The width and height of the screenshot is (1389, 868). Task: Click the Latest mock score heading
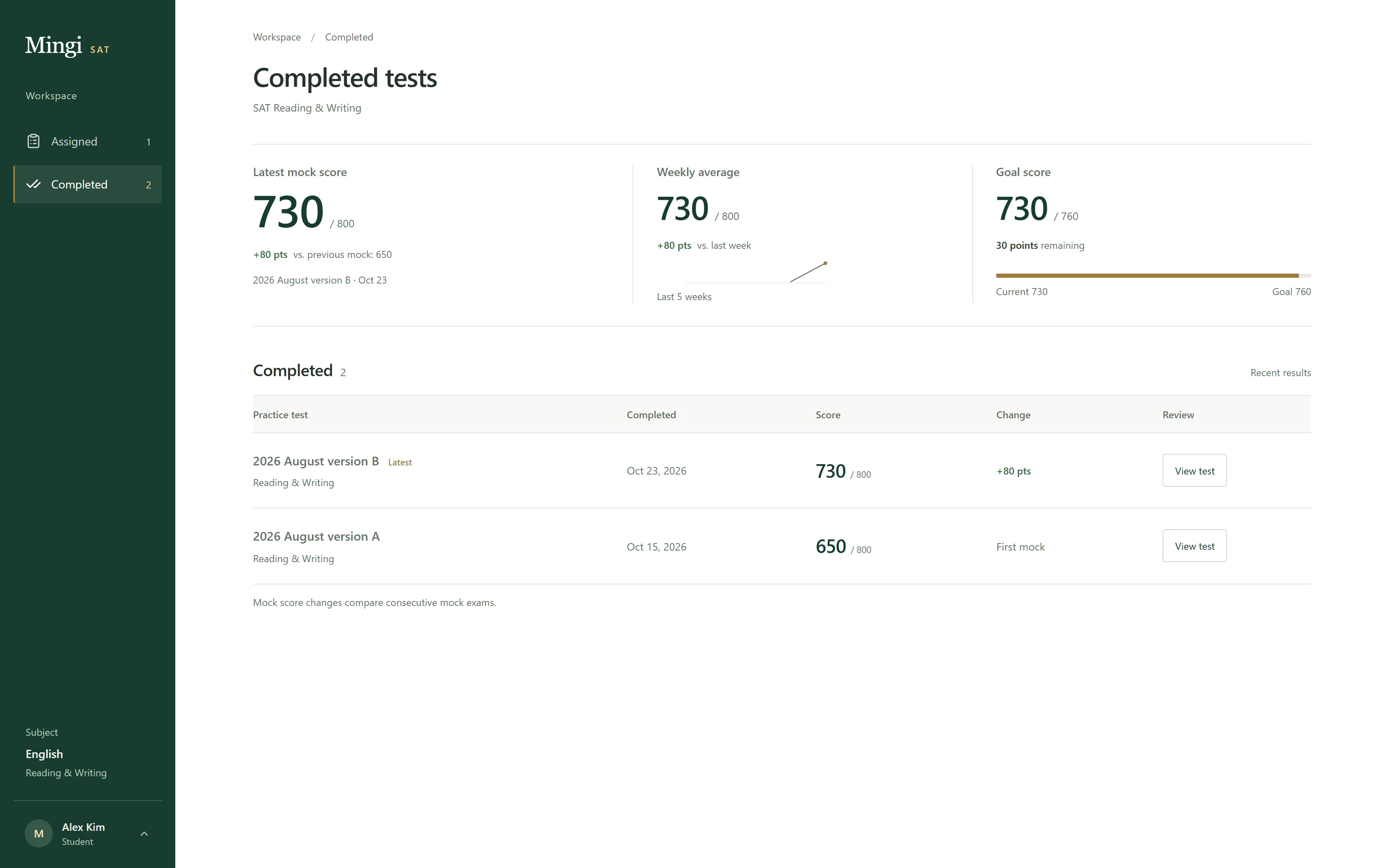point(300,172)
